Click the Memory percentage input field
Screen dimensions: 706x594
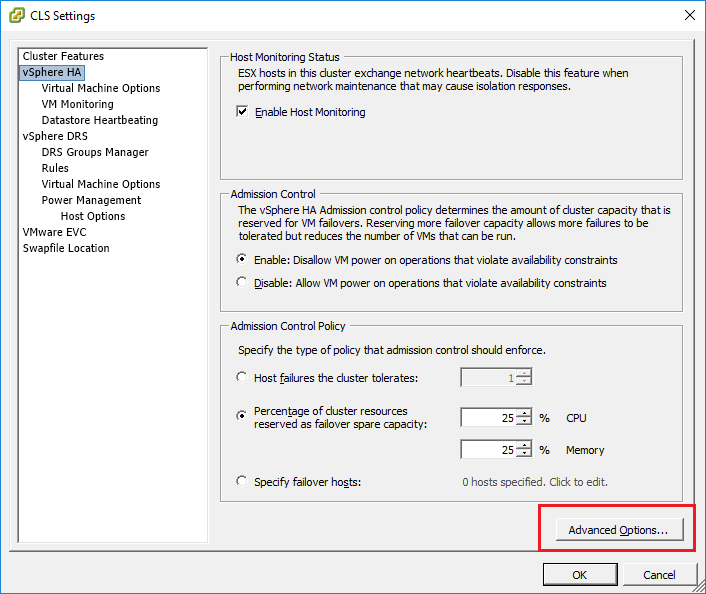pos(489,449)
